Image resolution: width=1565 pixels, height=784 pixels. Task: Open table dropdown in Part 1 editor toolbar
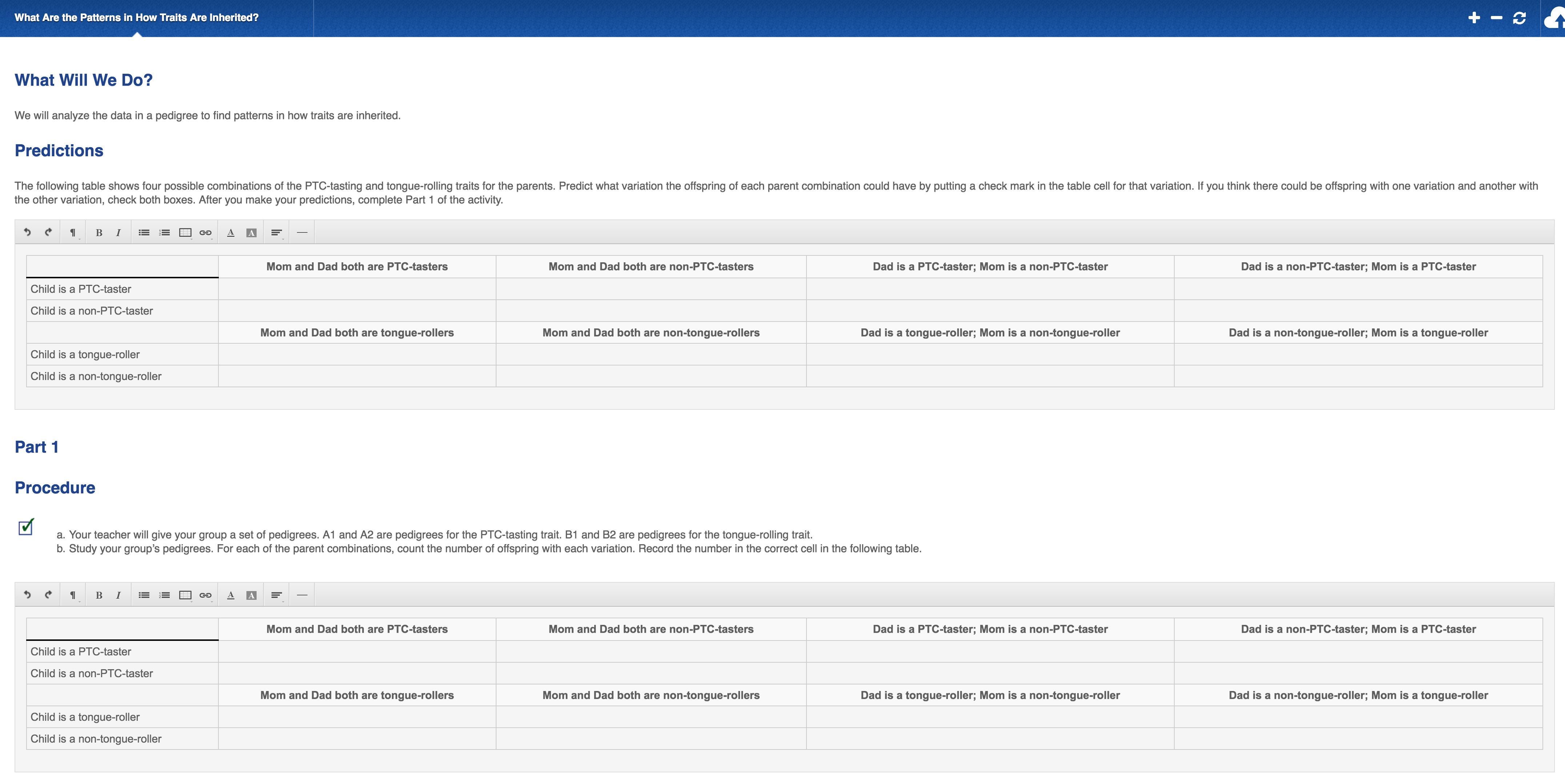[185, 595]
